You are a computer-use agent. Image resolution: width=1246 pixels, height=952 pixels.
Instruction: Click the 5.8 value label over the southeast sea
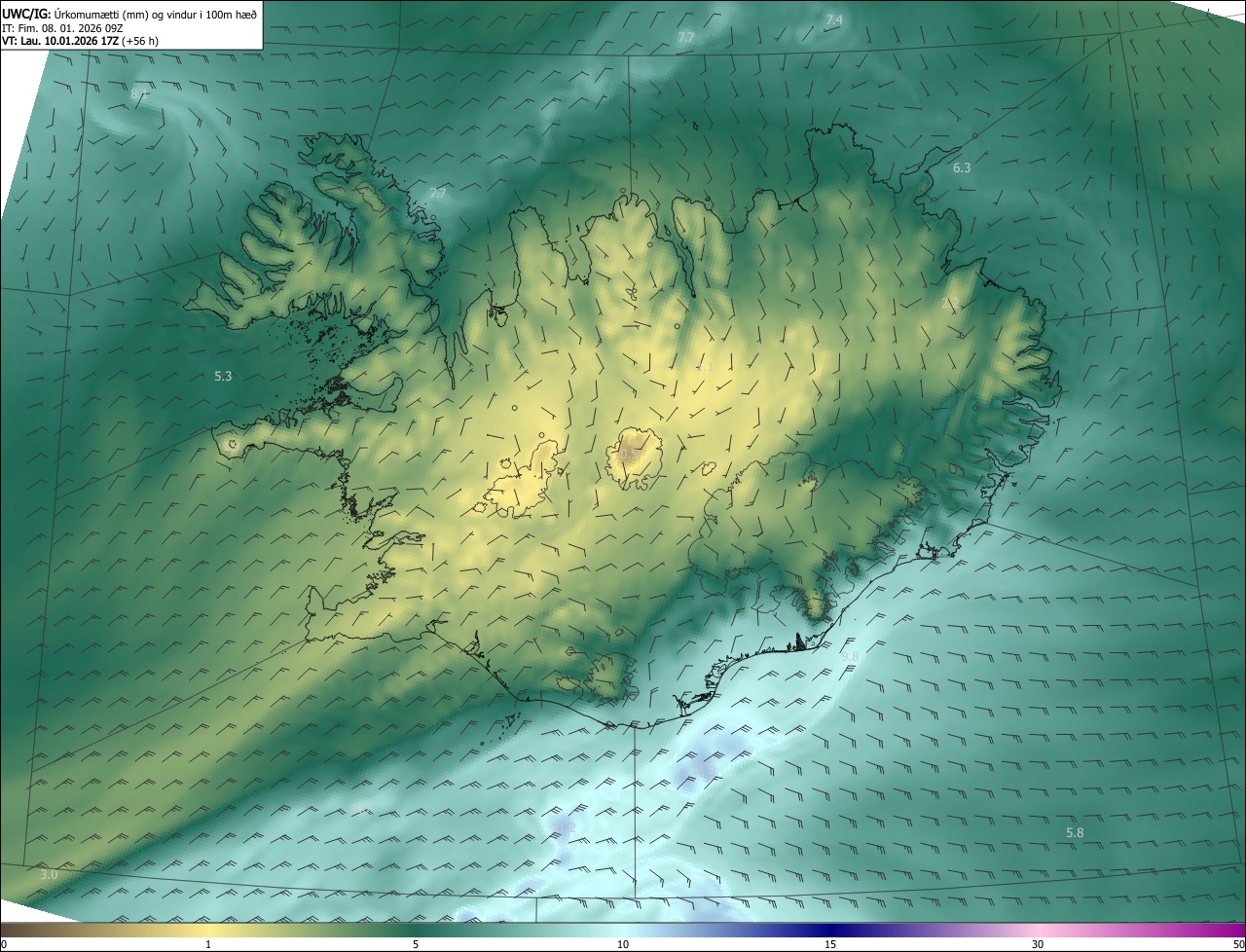pos(1075,832)
